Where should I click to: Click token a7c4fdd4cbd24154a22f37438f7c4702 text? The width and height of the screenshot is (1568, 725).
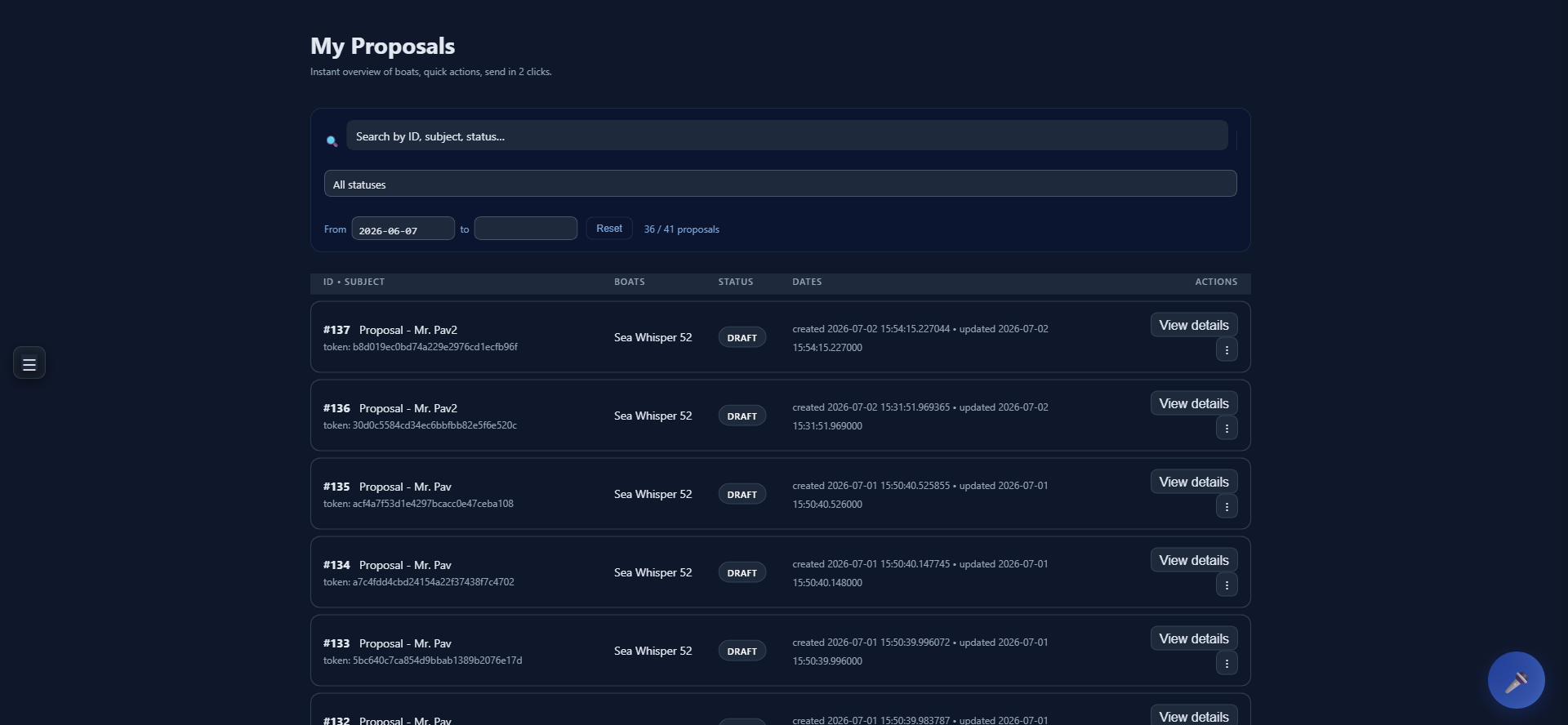point(419,582)
